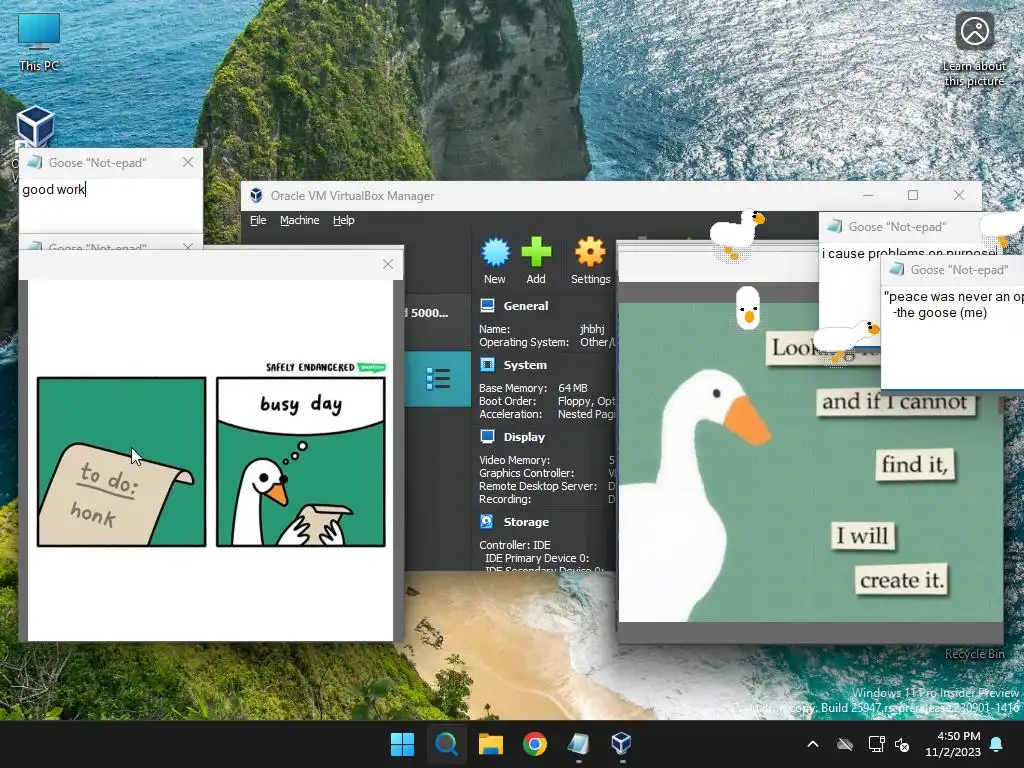1024x768 pixels.
Task: Click the goose notepad app taskbar icon
Action: 579,744
